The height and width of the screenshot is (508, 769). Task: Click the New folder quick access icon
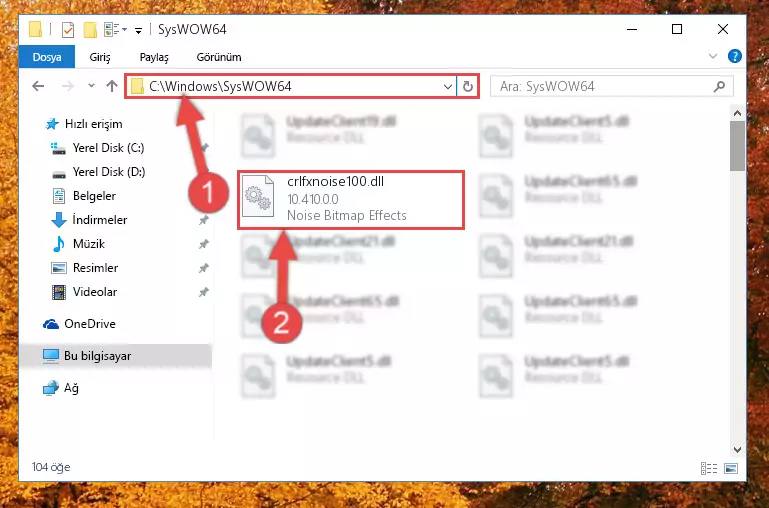90,30
